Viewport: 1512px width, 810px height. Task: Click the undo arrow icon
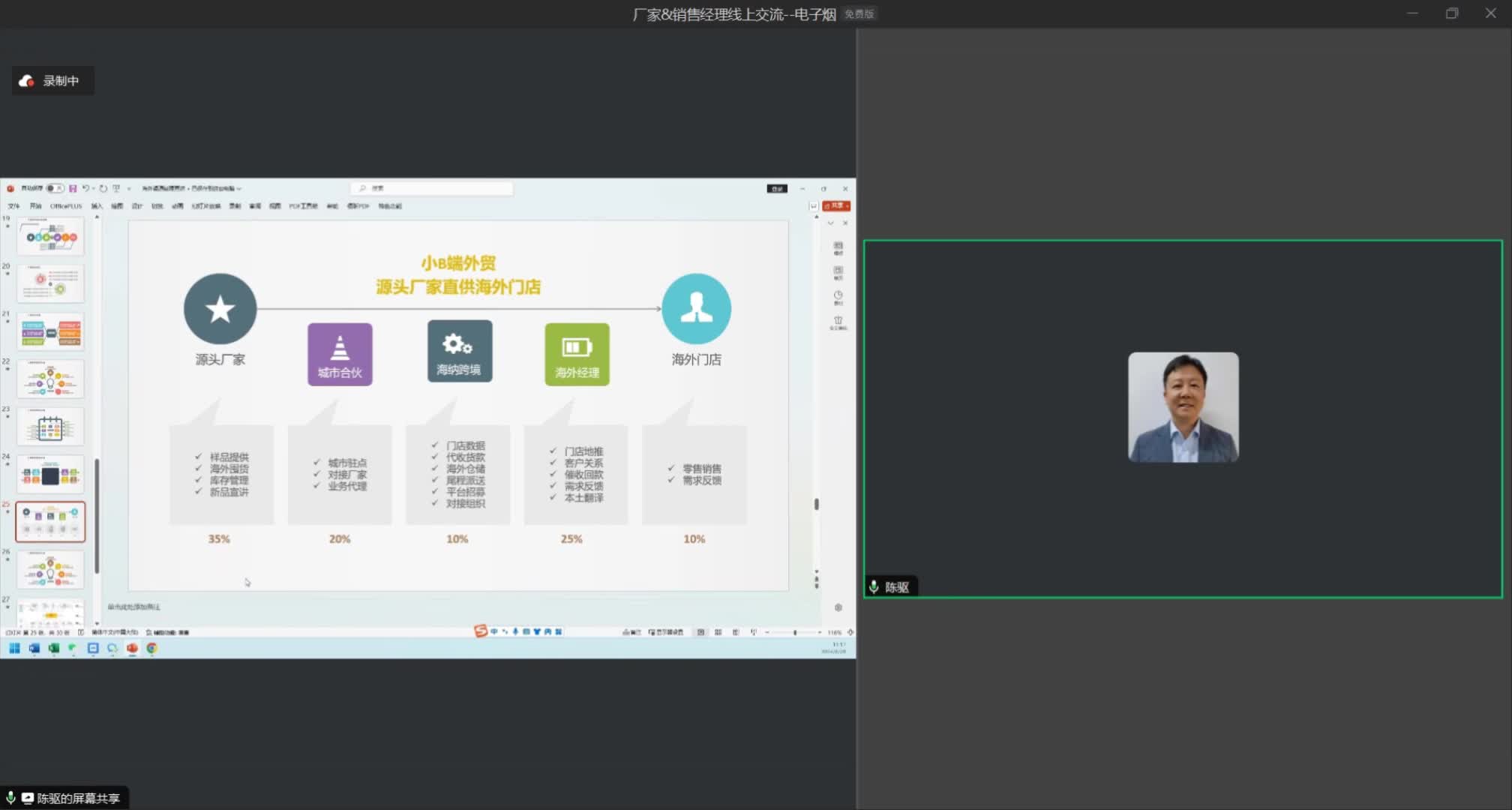(x=85, y=188)
